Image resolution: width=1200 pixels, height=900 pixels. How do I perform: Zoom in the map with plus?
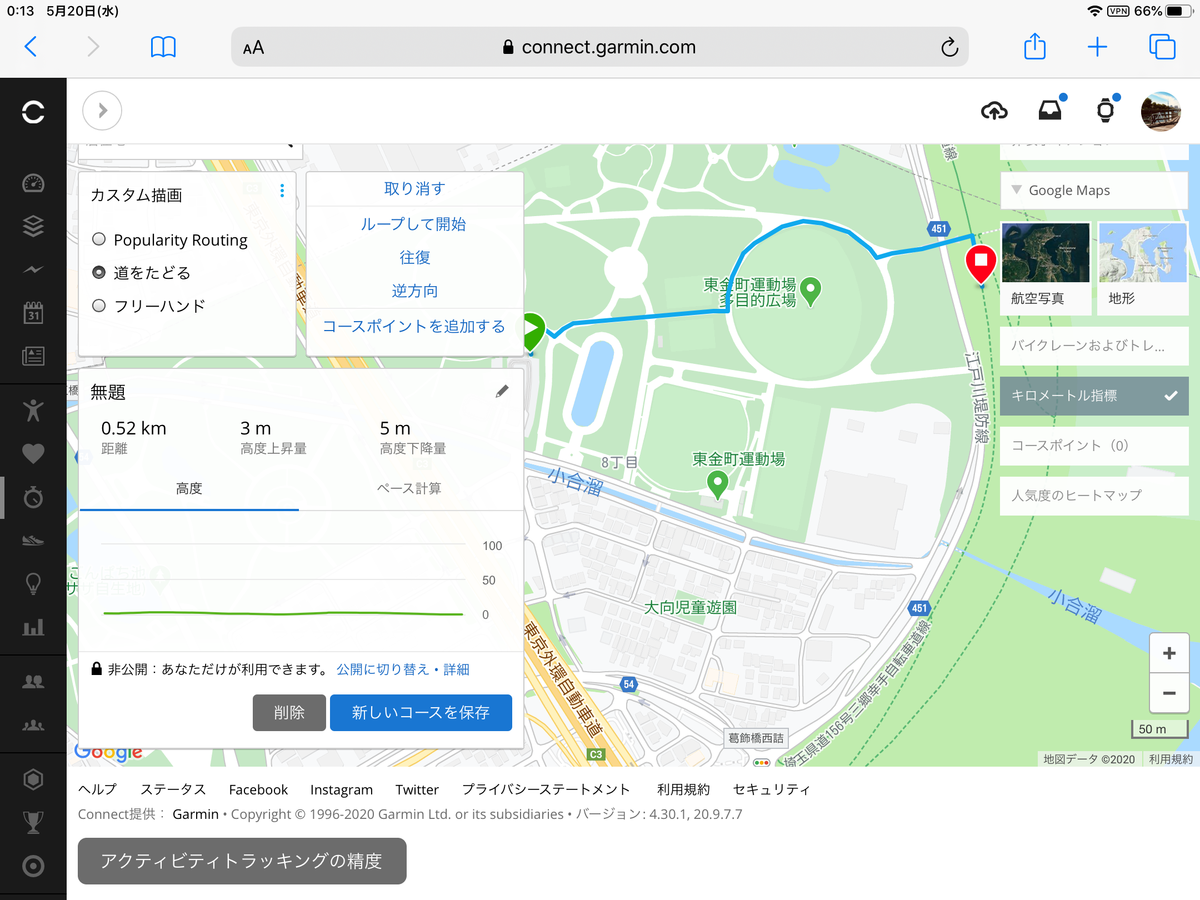(x=1169, y=654)
